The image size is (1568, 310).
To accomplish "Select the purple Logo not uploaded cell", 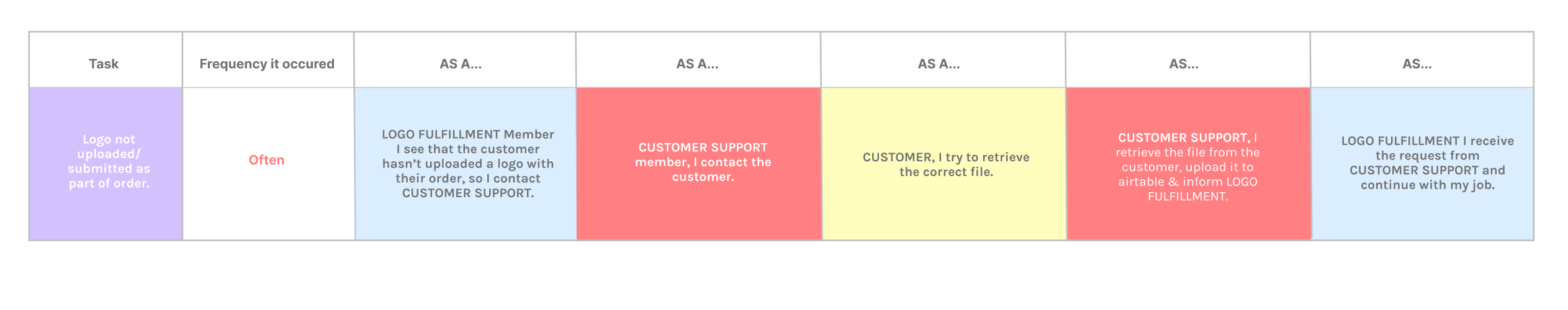I will coord(106,164).
